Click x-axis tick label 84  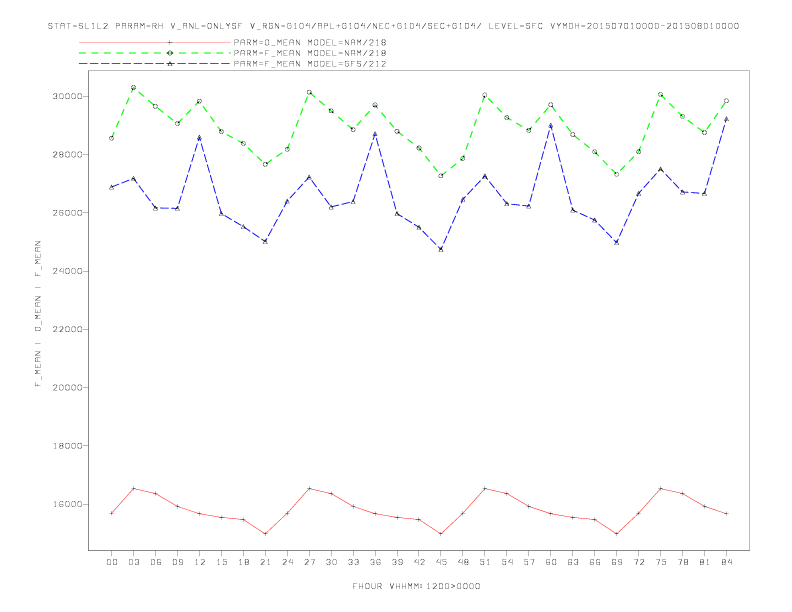(x=727, y=562)
